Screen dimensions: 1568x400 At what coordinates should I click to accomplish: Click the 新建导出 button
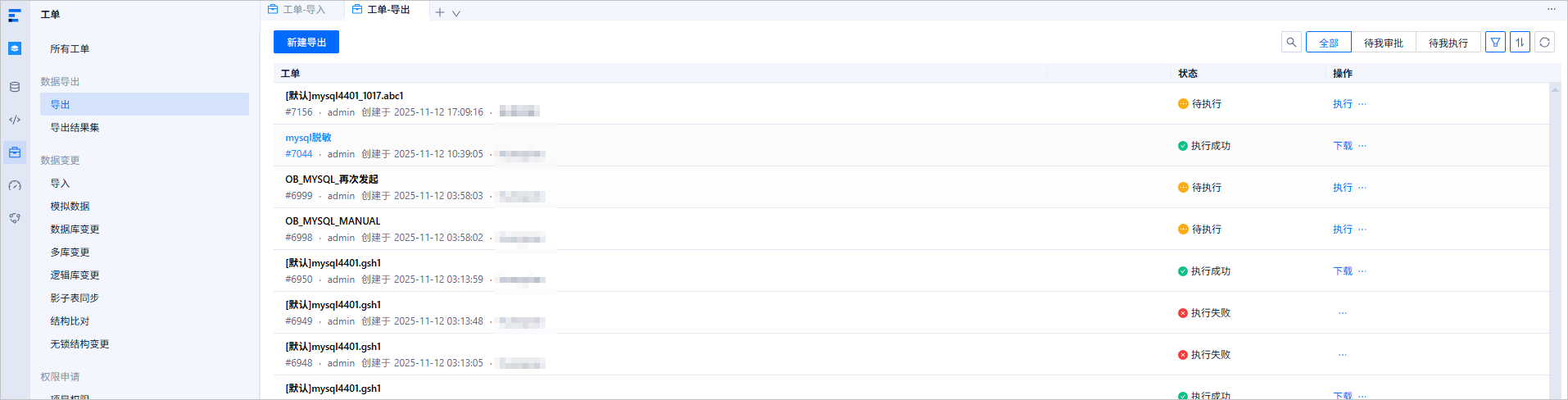tap(306, 43)
